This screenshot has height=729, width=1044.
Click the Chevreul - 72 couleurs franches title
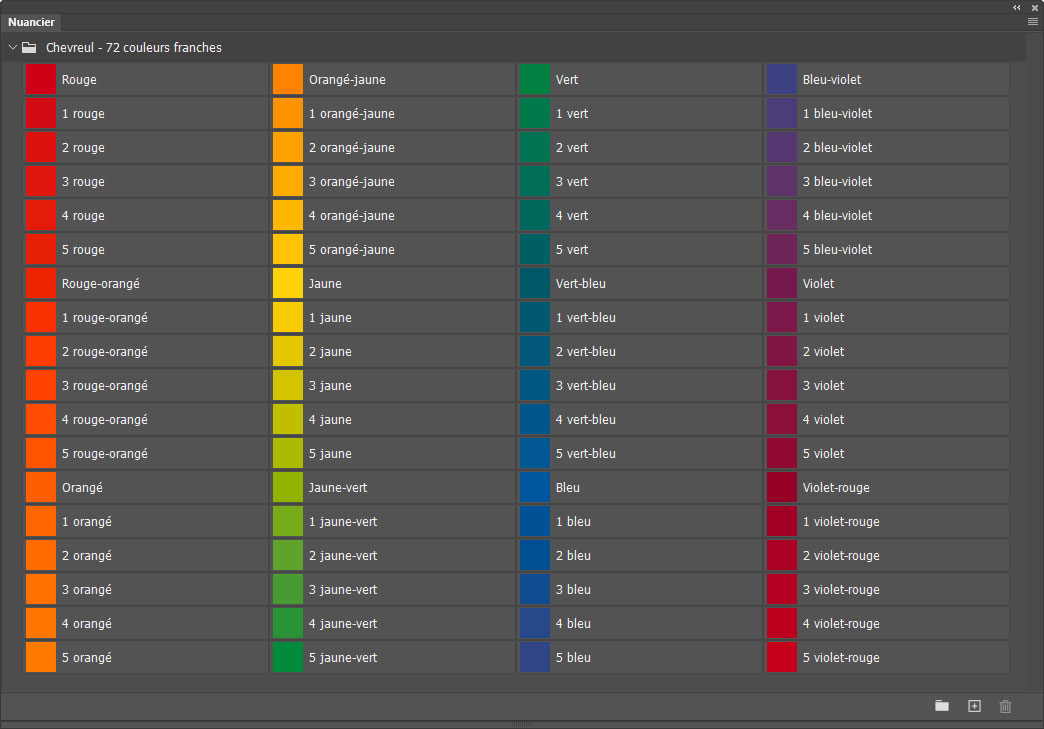(134, 47)
